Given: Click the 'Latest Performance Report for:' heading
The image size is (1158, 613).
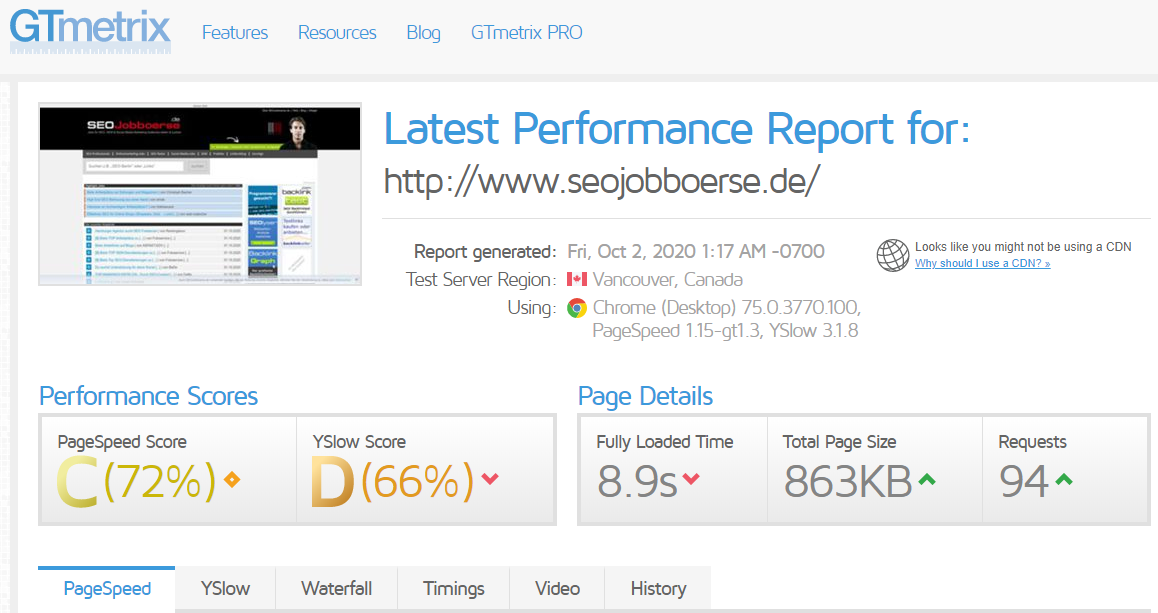Looking at the screenshot, I should [676, 129].
